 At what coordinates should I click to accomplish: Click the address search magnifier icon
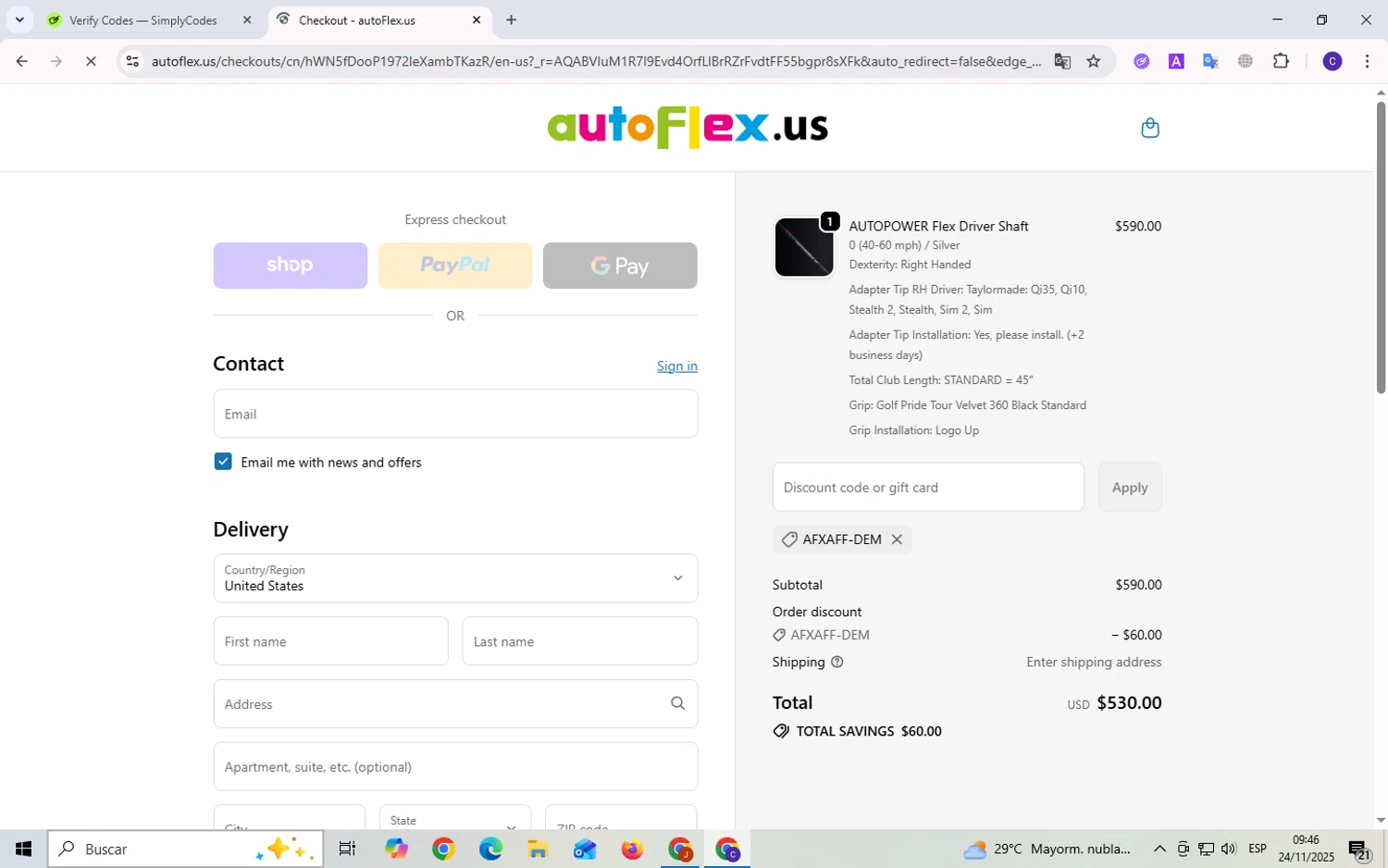pos(677,704)
